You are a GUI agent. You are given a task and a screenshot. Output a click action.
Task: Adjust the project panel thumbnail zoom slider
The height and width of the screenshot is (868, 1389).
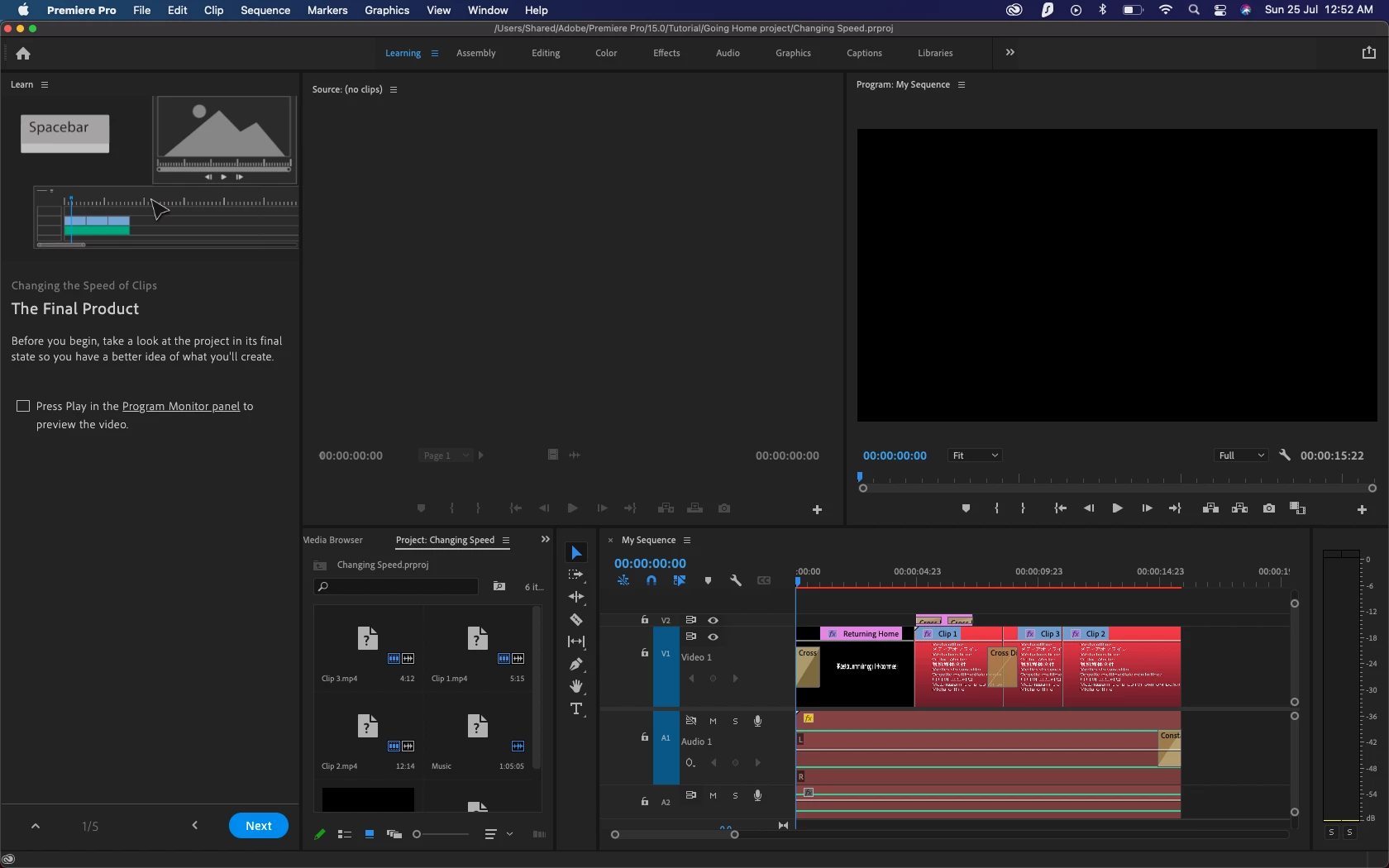point(418,834)
